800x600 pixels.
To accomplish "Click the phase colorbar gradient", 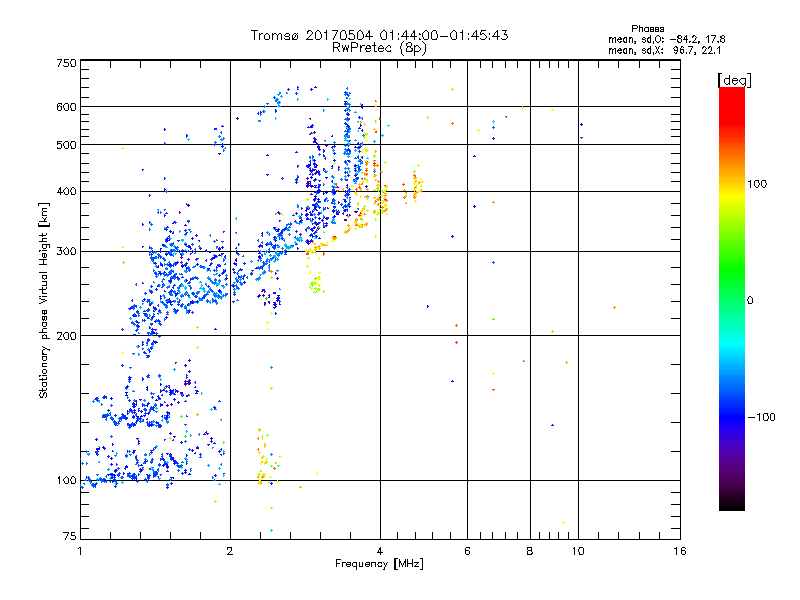I will click(732, 298).
